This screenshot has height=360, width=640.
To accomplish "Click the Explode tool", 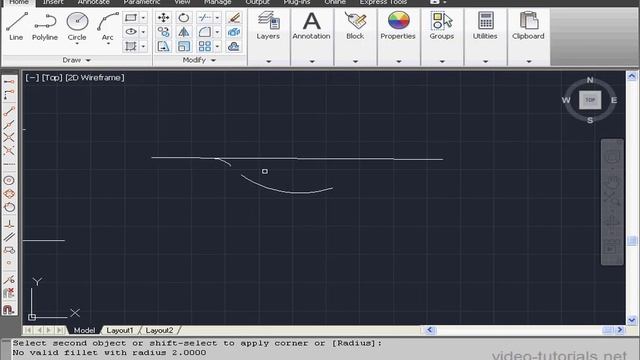I will pos(233,32).
